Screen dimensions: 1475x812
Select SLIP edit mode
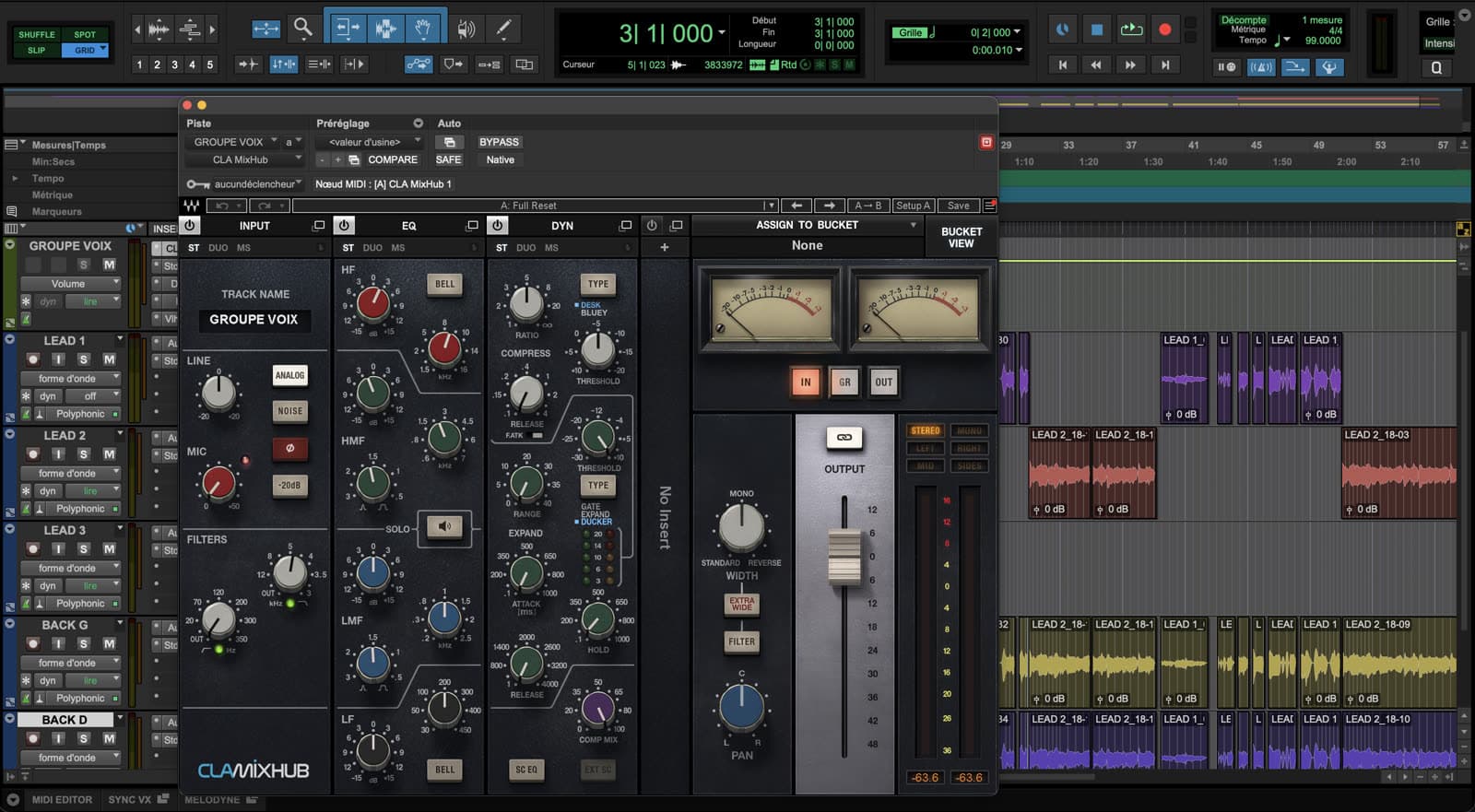click(x=37, y=50)
